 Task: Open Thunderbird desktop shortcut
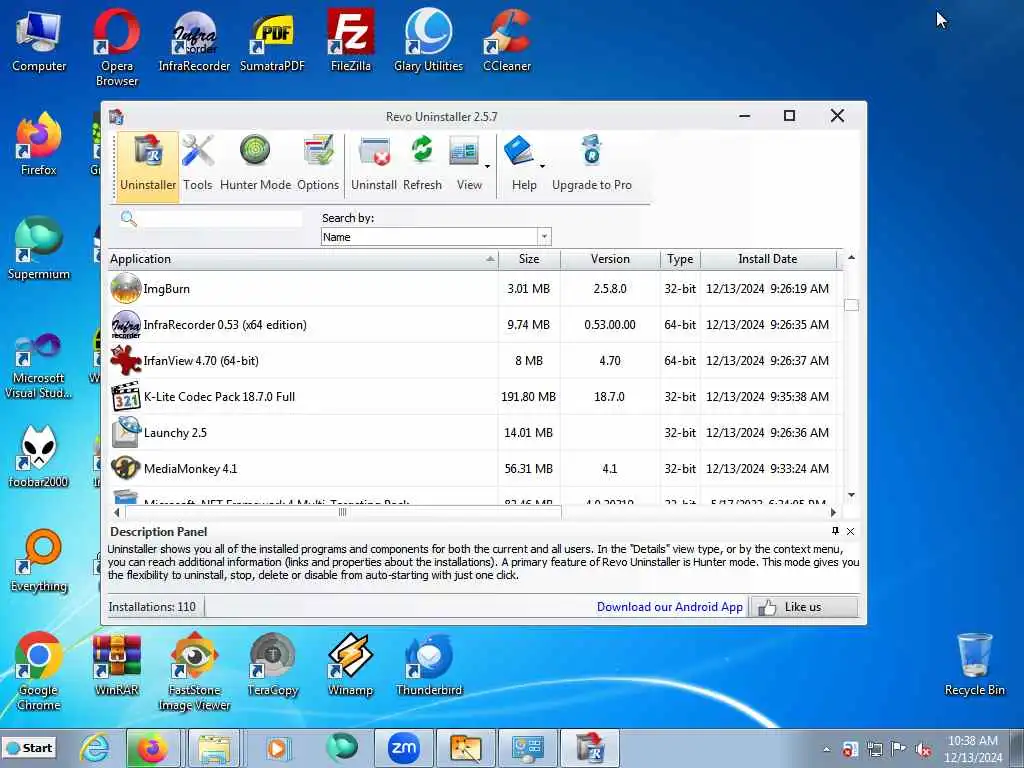(x=428, y=665)
